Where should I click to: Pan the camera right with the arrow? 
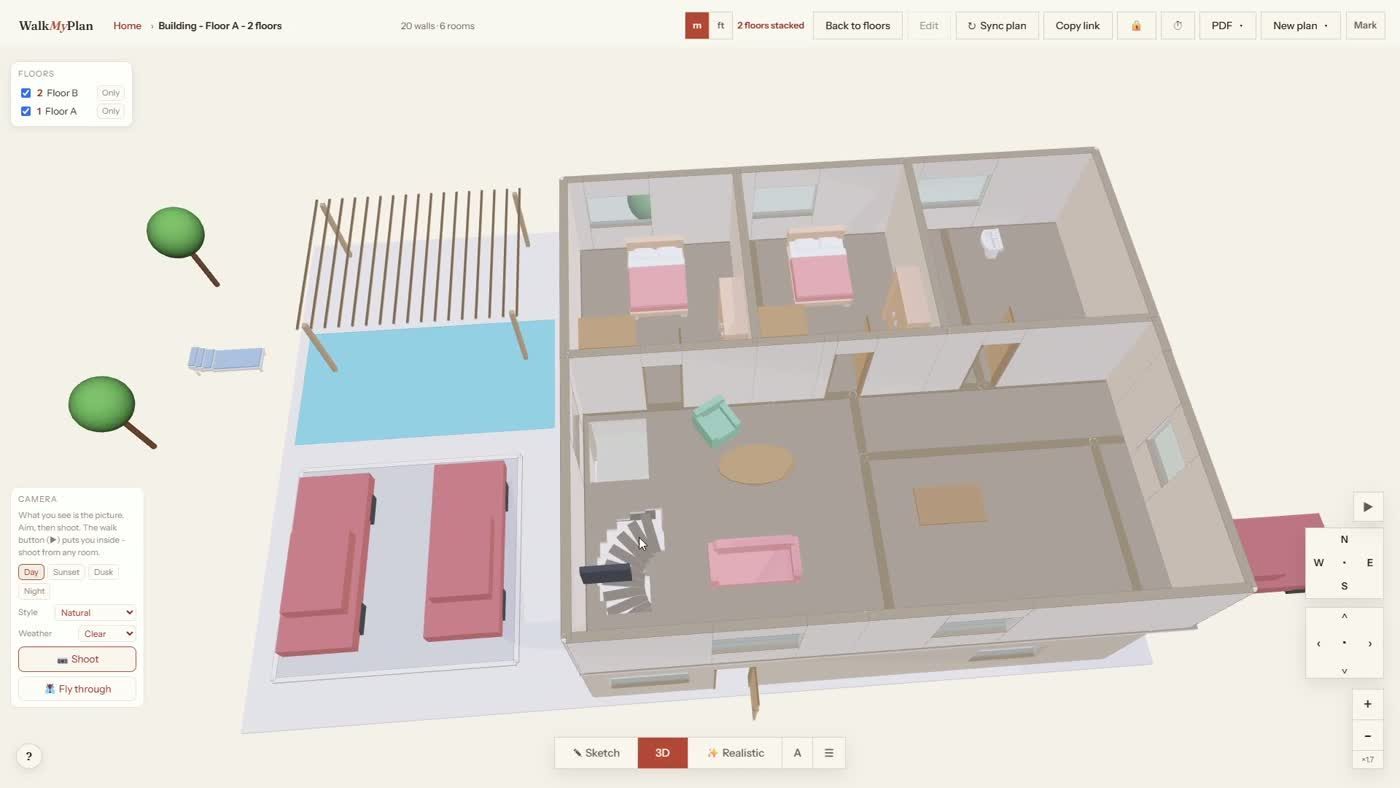1369,643
